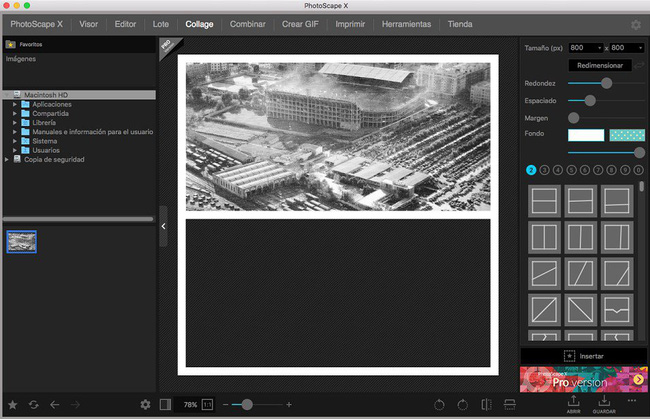Choose the right-offset vertical split layout

click(x=617, y=237)
